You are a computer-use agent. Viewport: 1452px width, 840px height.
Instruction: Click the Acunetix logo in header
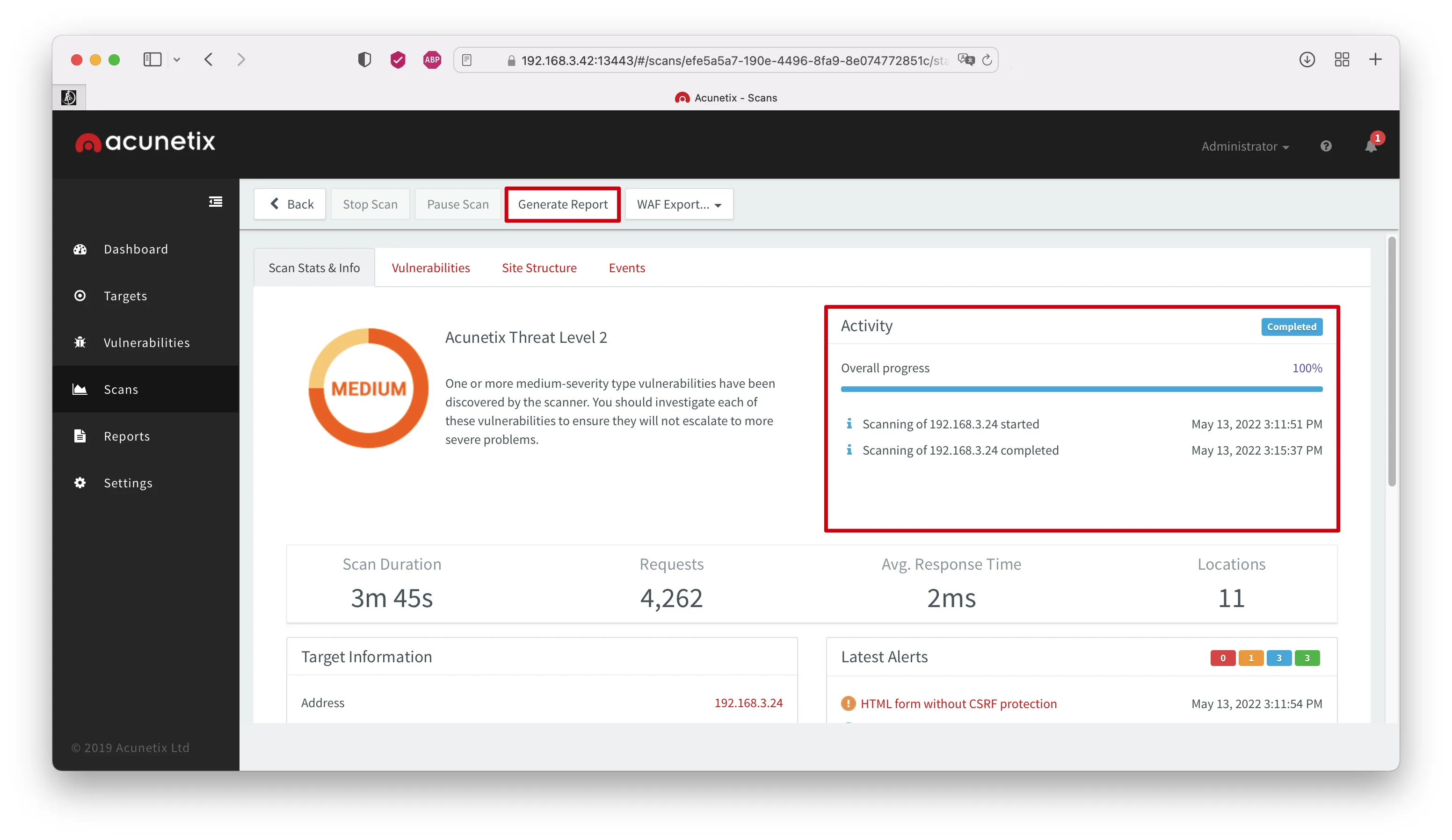click(145, 142)
